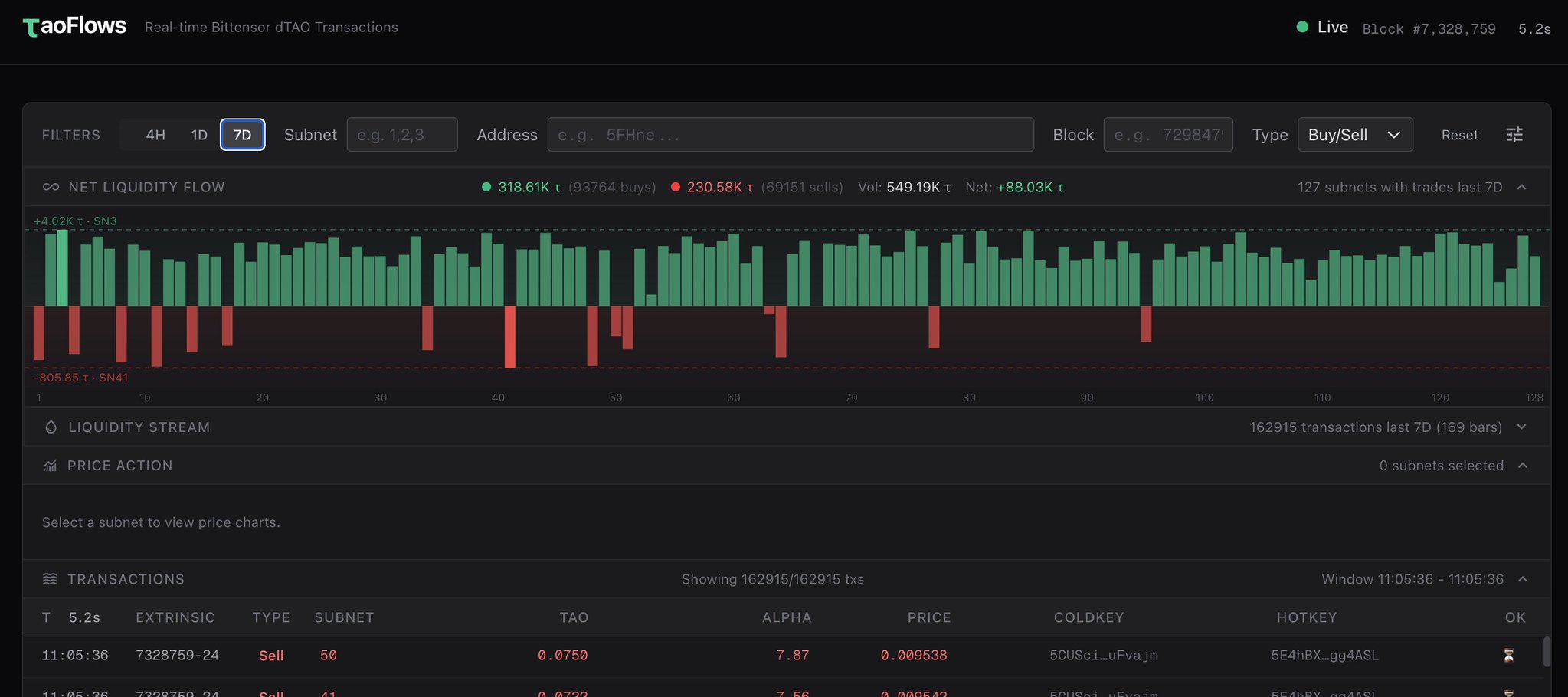The height and width of the screenshot is (697, 1568).
Task: Click the TaoFlows logo
Action: coord(74,27)
